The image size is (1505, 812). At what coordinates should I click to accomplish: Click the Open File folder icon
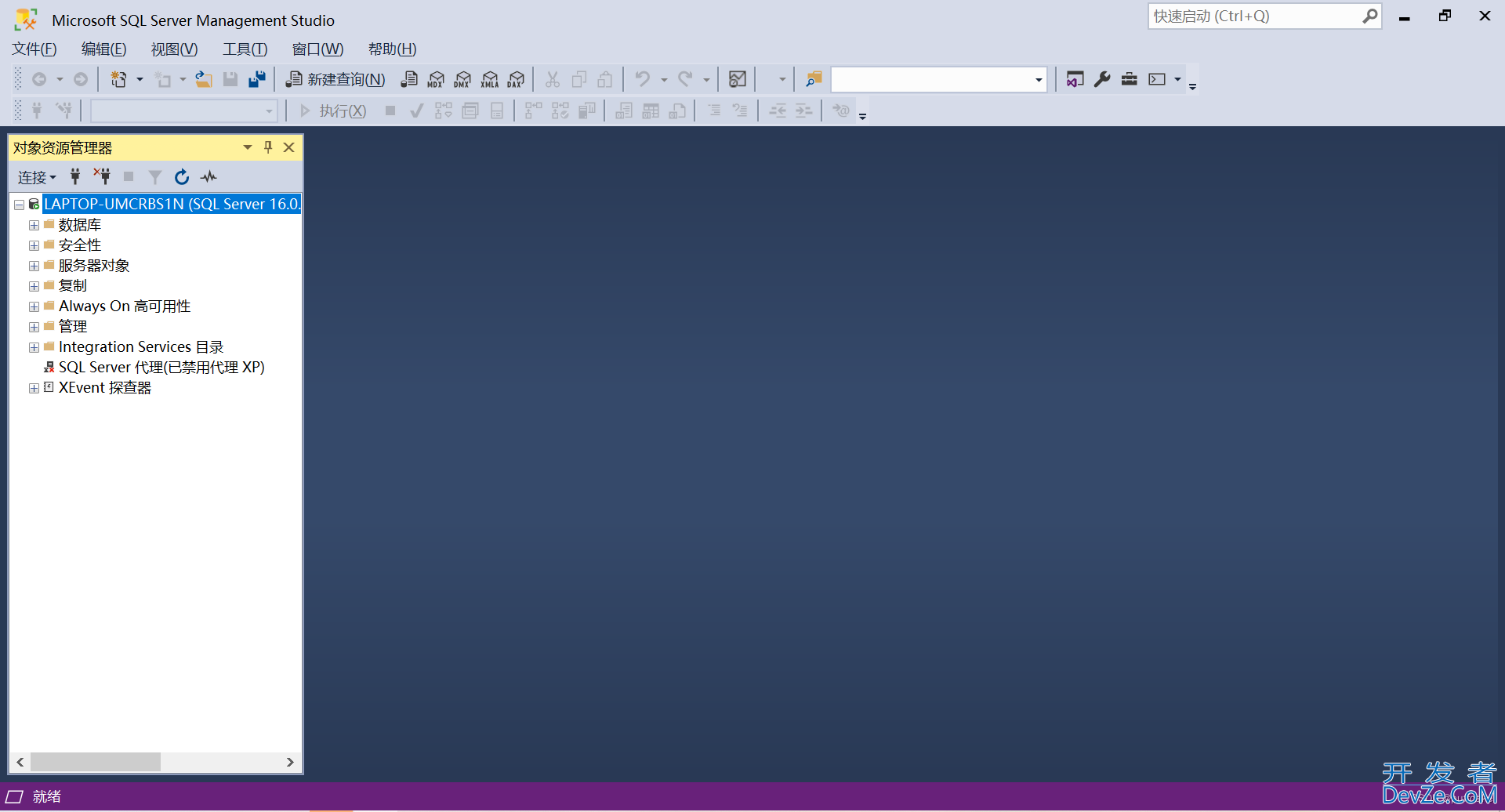click(x=204, y=79)
